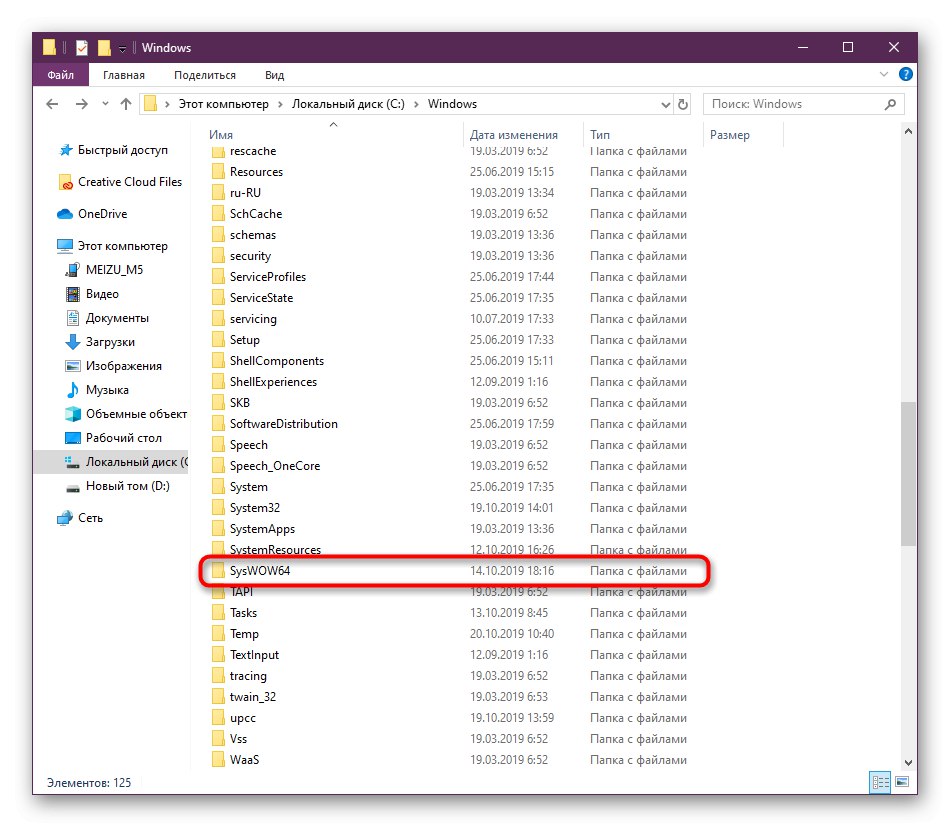Viewport: 950px width, 827px height.
Task: Go up one level with the up arrow
Action: point(126,104)
